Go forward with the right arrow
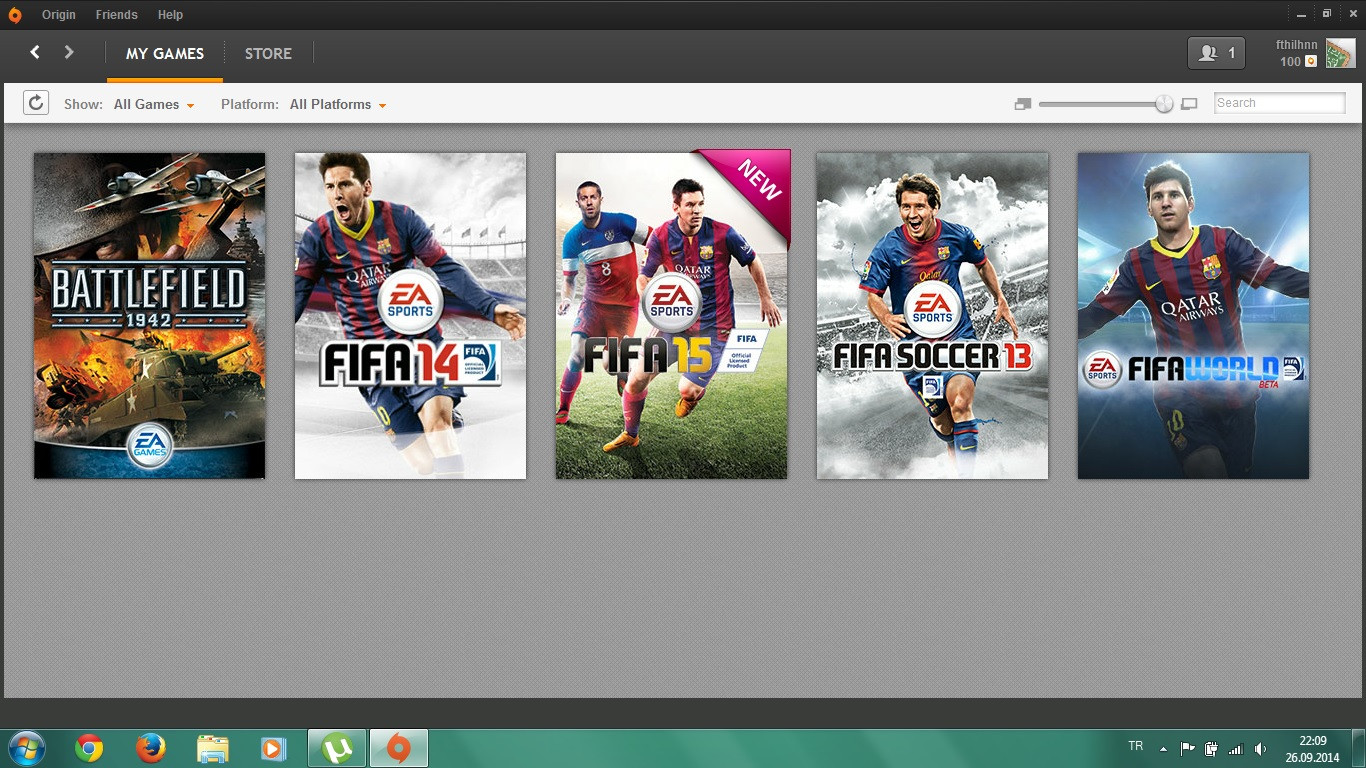Image resolution: width=1366 pixels, height=768 pixels. point(69,52)
